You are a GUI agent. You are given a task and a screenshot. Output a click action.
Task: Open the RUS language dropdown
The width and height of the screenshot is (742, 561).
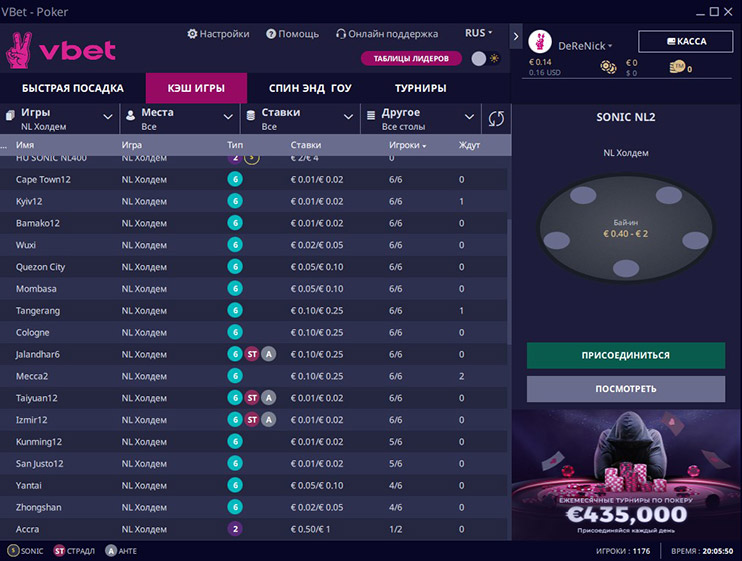click(x=478, y=33)
